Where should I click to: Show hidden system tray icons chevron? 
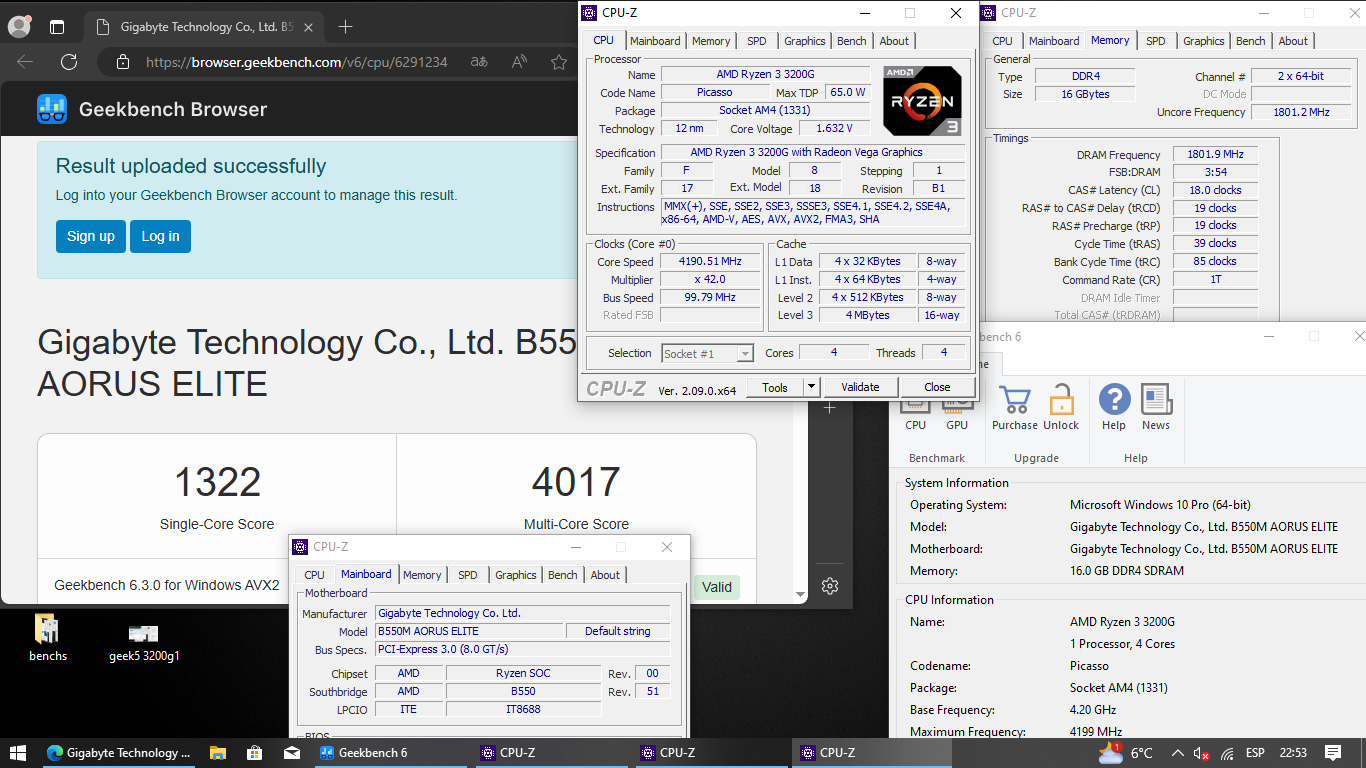pos(1177,753)
